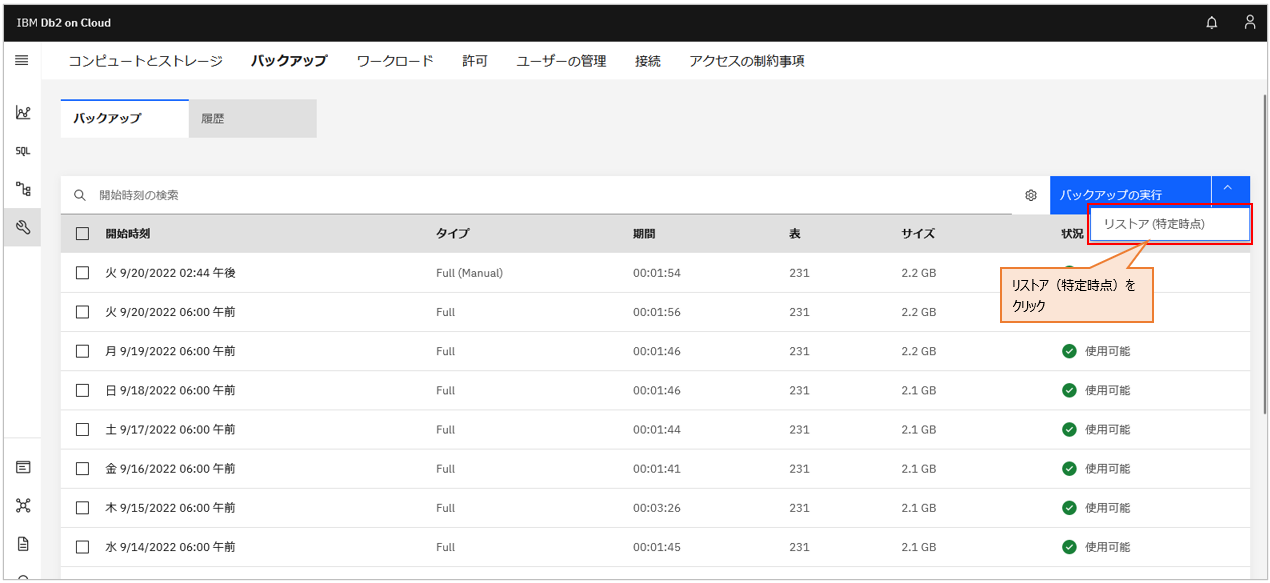1270x583 pixels.
Task: Check the 9/18/2022 06:00 backup row
Action: [82, 390]
